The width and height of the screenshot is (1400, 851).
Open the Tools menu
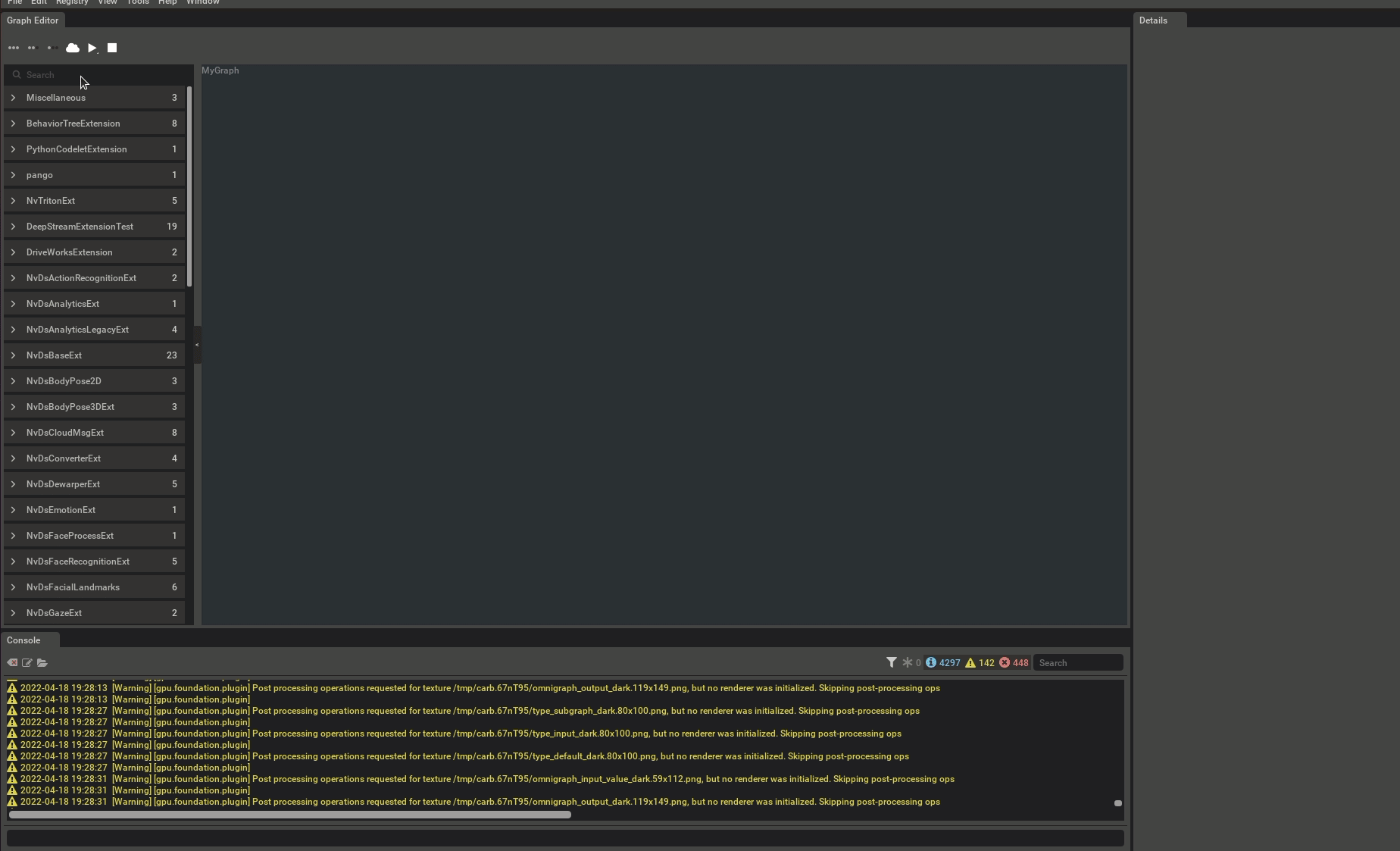(137, 3)
